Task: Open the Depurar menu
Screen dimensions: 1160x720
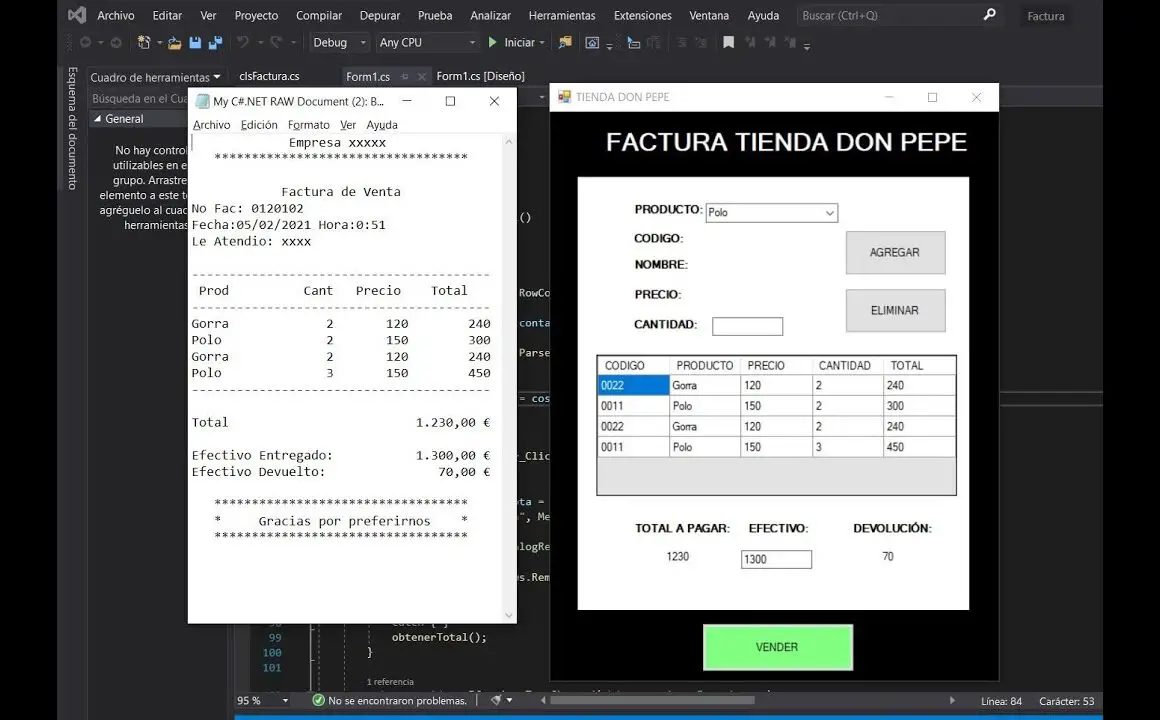Action: (380, 16)
